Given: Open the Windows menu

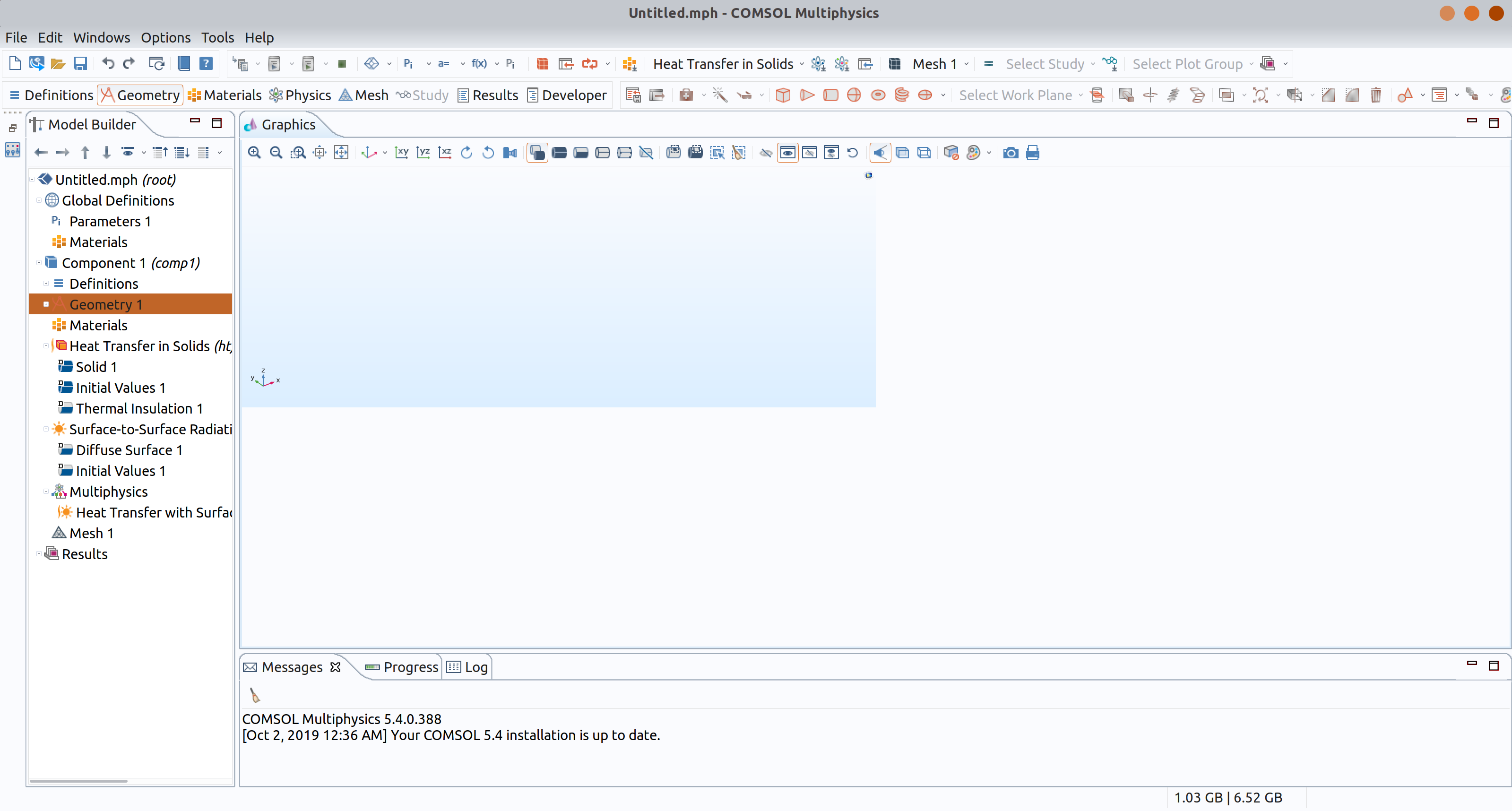Looking at the screenshot, I should click(x=102, y=37).
